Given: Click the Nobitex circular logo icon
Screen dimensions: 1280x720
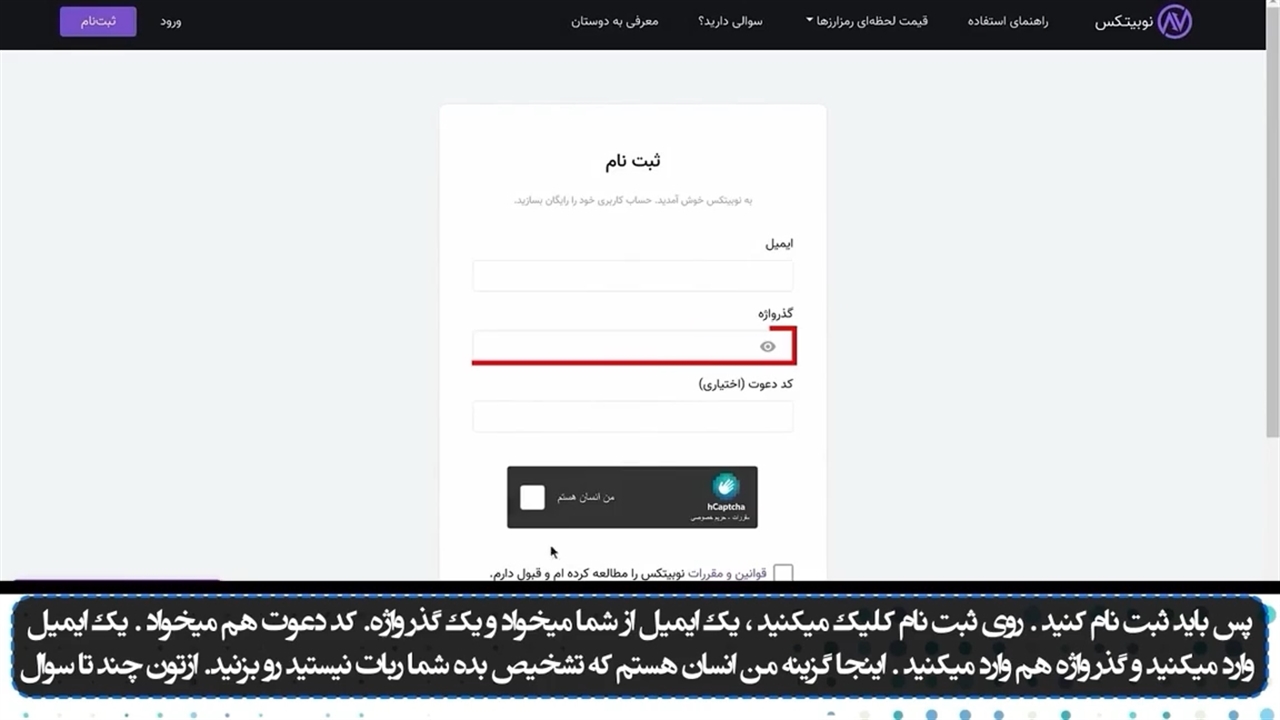Looking at the screenshot, I should (1174, 22).
